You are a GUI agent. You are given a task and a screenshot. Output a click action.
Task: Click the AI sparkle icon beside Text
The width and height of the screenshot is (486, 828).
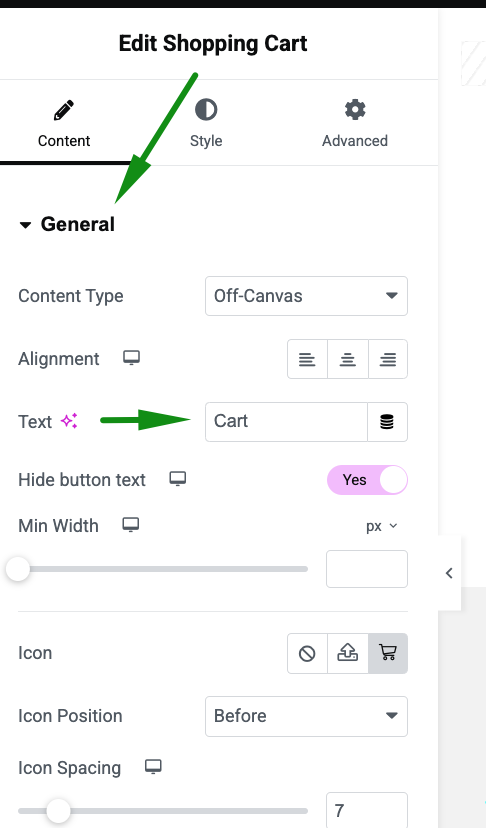[69, 421]
